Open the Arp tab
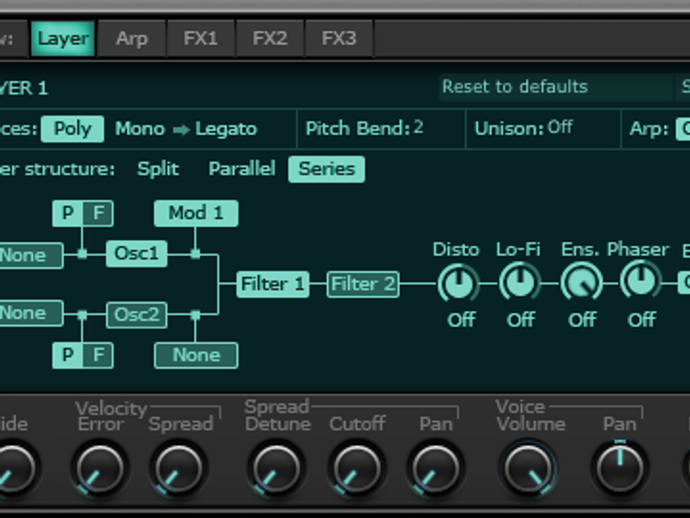The height and width of the screenshot is (518, 690). (132, 39)
